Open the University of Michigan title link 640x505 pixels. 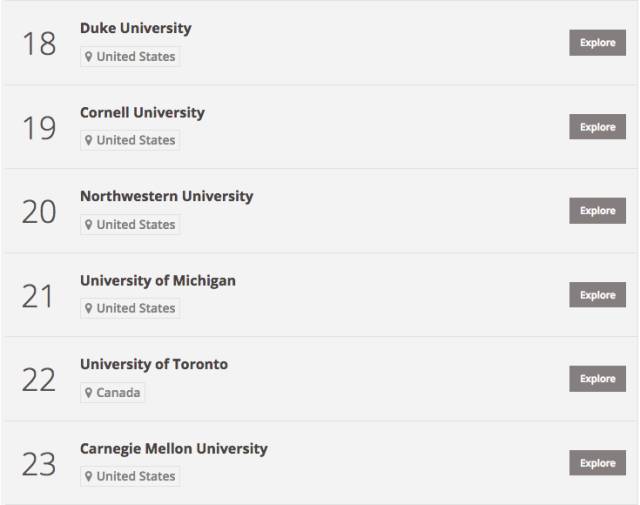(x=158, y=281)
